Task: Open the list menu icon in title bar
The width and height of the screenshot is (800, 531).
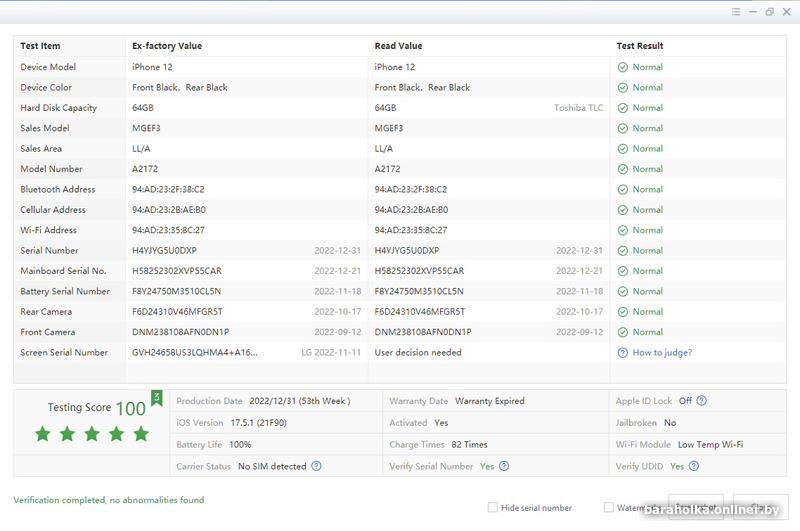Action: tap(736, 12)
